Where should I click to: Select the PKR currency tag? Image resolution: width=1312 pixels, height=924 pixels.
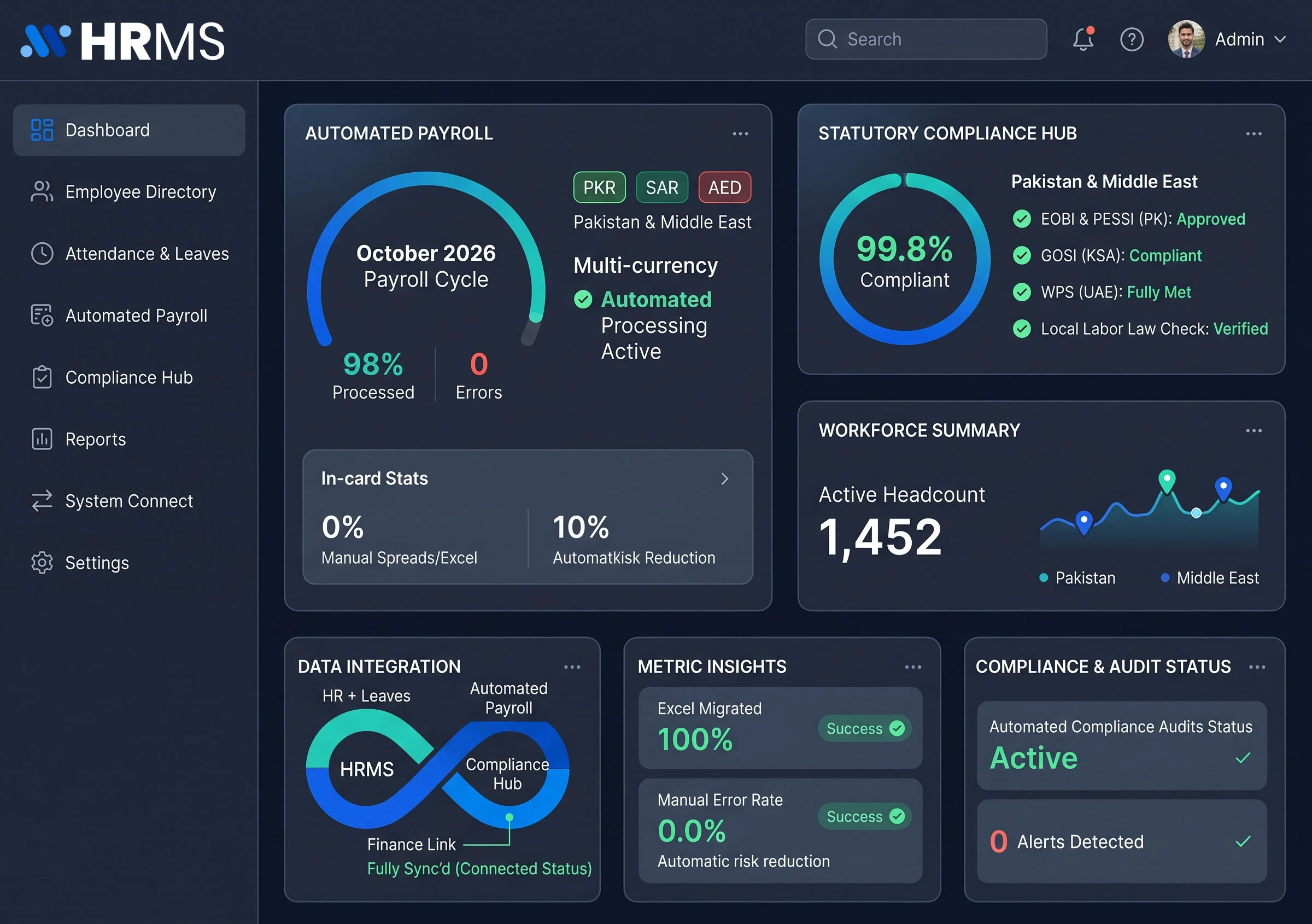(600, 187)
